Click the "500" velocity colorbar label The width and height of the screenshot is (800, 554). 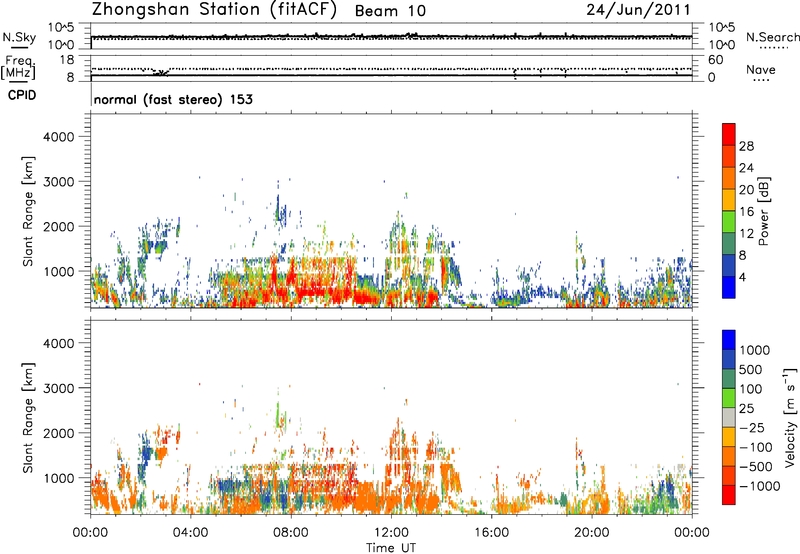(x=751, y=370)
